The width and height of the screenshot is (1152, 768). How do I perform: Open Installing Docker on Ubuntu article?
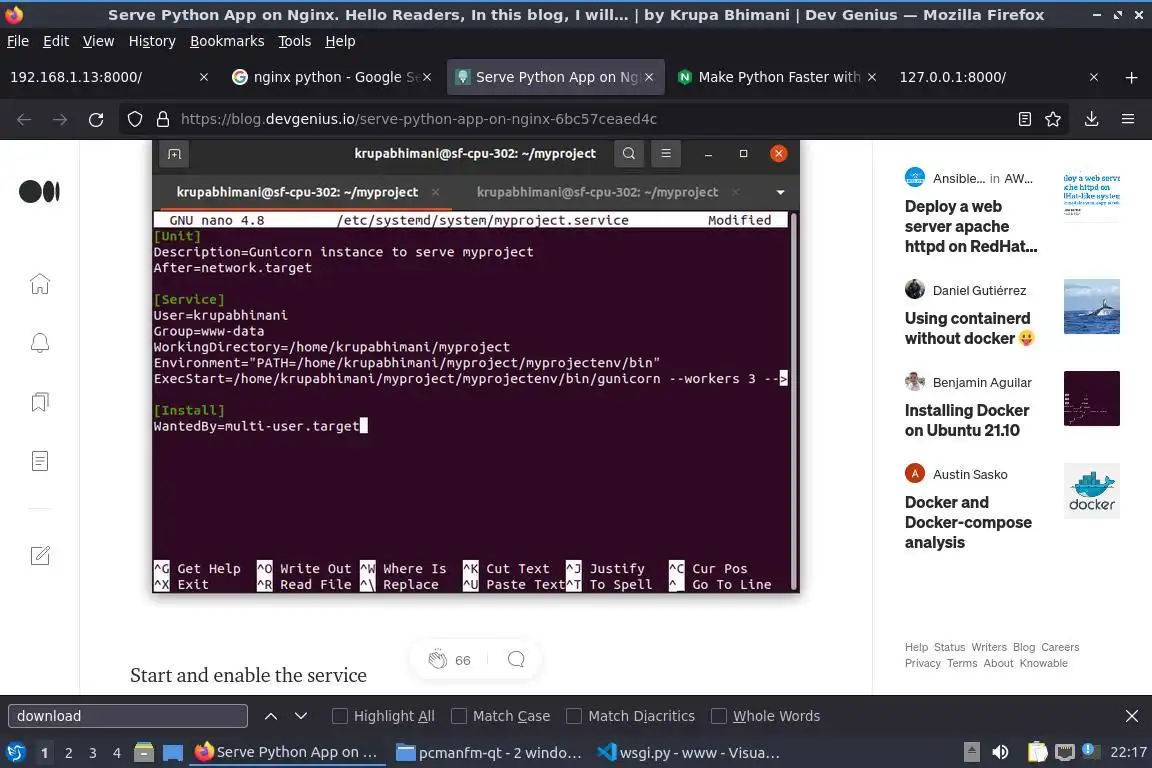[966, 420]
